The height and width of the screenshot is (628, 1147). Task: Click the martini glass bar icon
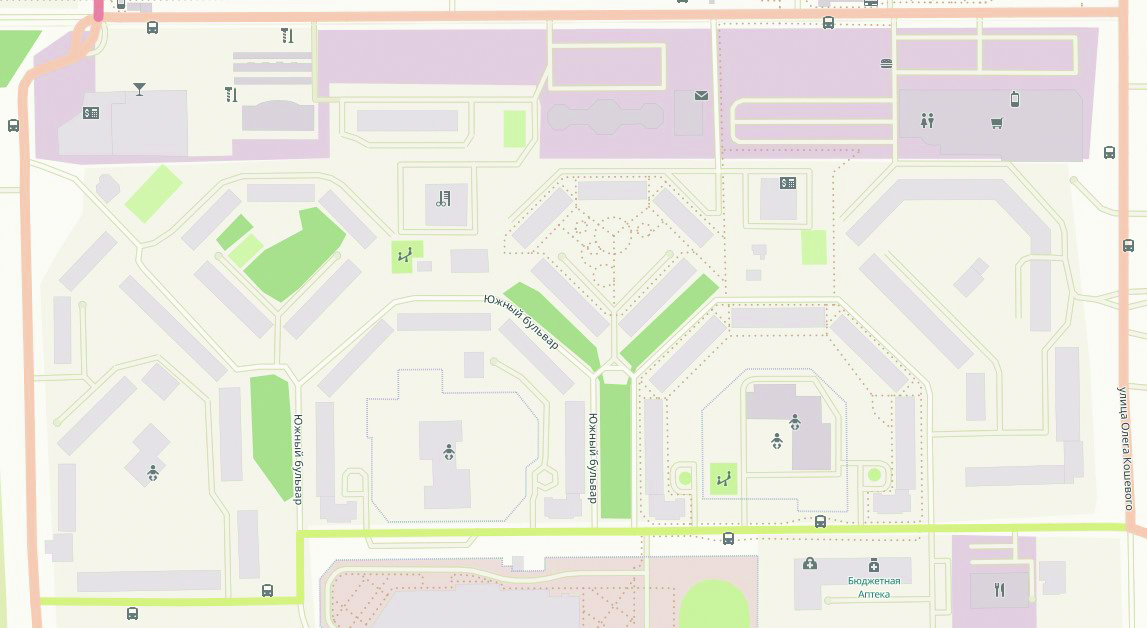click(x=139, y=89)
